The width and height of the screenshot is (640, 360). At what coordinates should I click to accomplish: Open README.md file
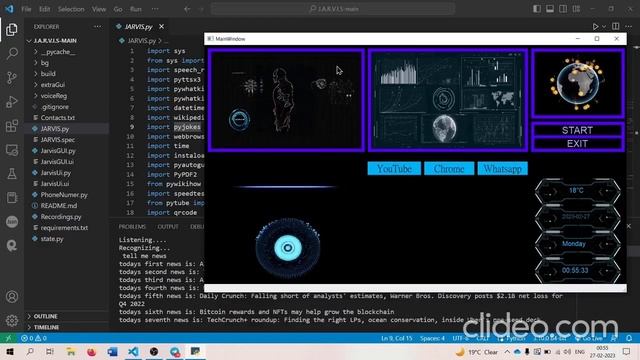[59, 206]
